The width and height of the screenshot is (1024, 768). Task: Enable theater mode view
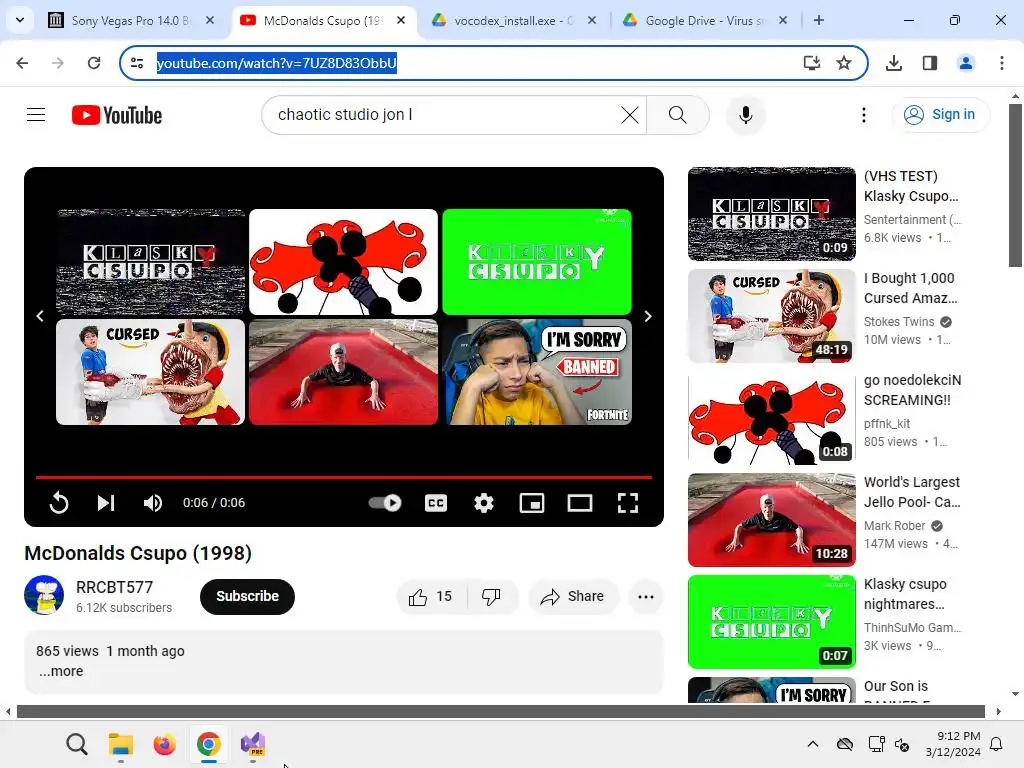coord(580,503)
